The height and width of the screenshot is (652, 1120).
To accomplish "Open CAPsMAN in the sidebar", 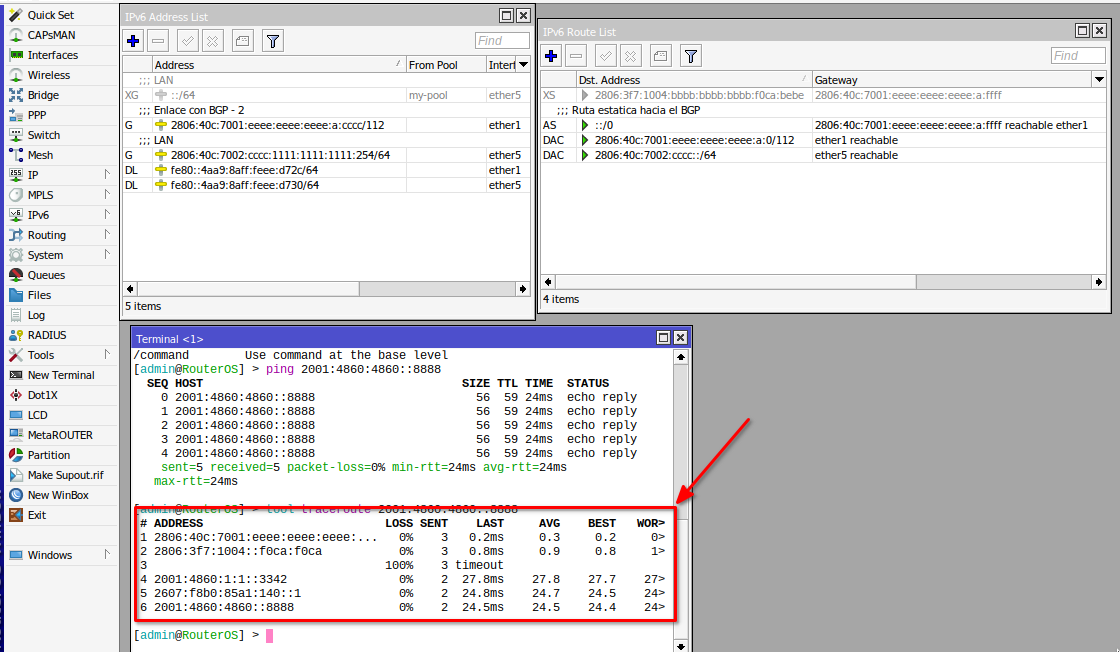I will 53,35.
